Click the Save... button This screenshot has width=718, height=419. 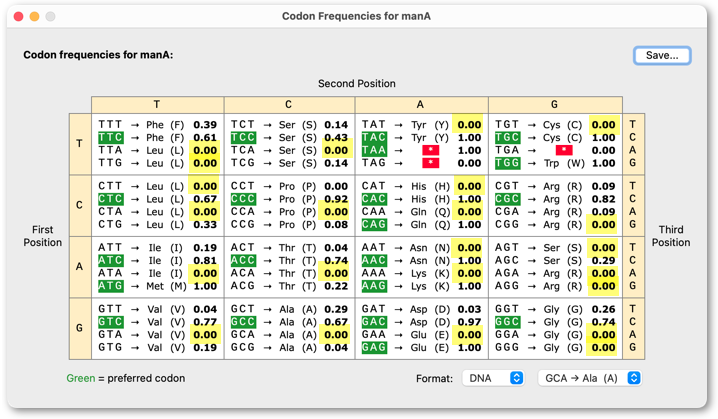(662, 55)
